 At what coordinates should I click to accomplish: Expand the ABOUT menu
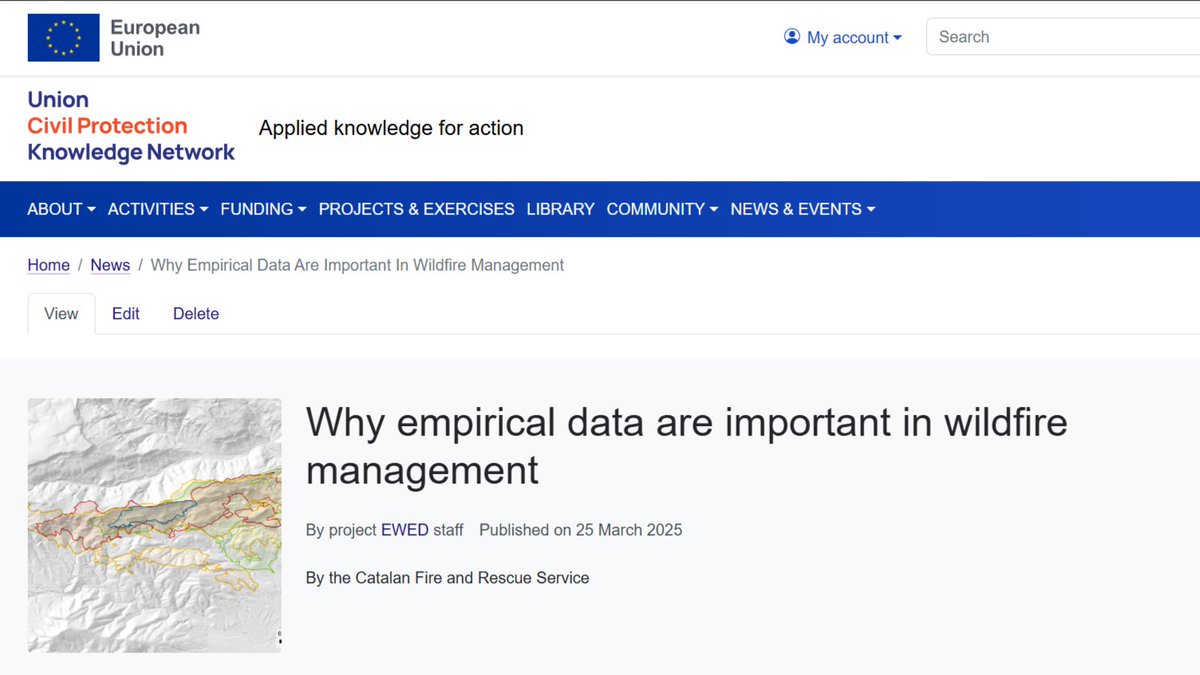point(61,209)
